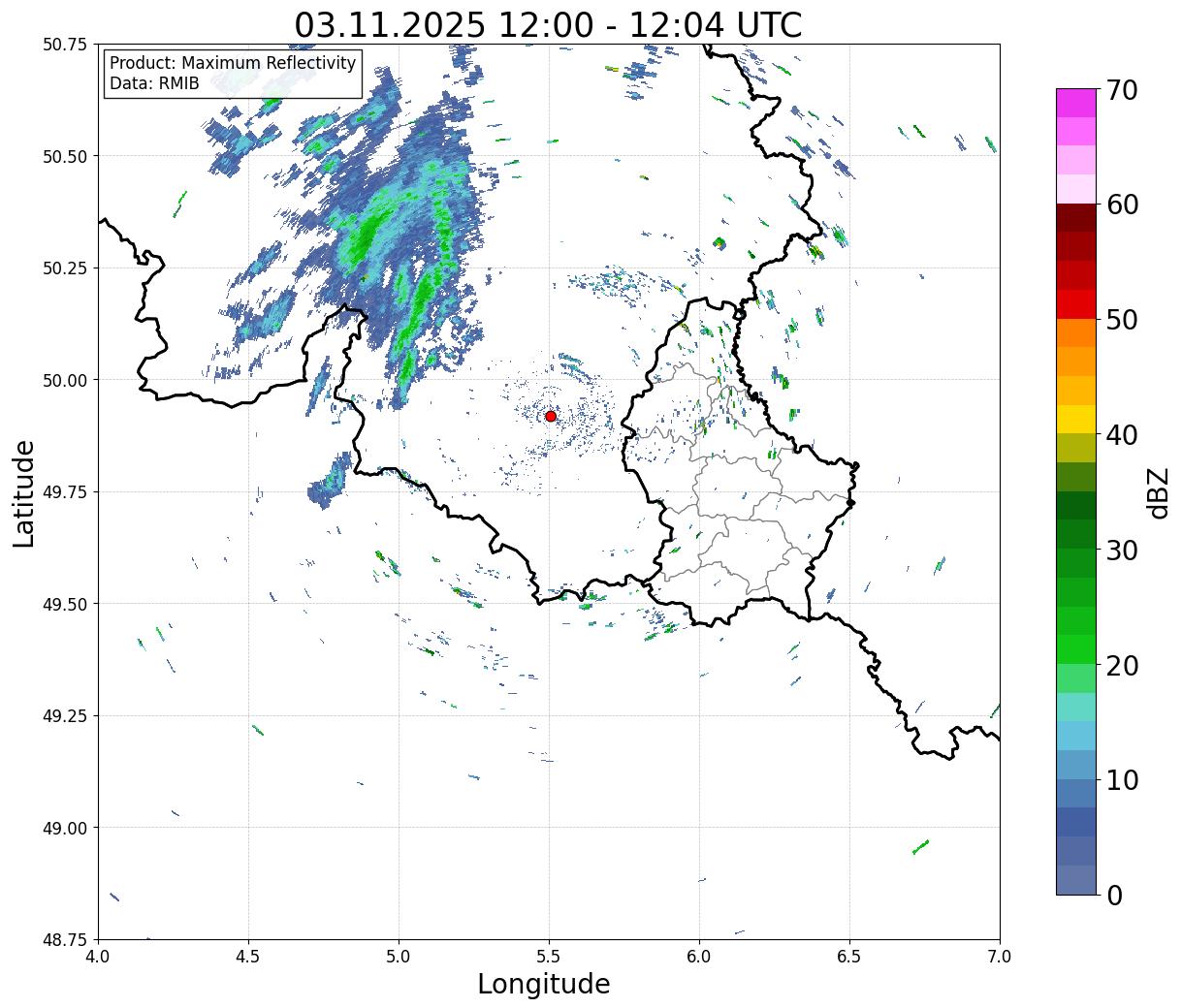Click the magenta top colorbar segment

(1076, 103)
